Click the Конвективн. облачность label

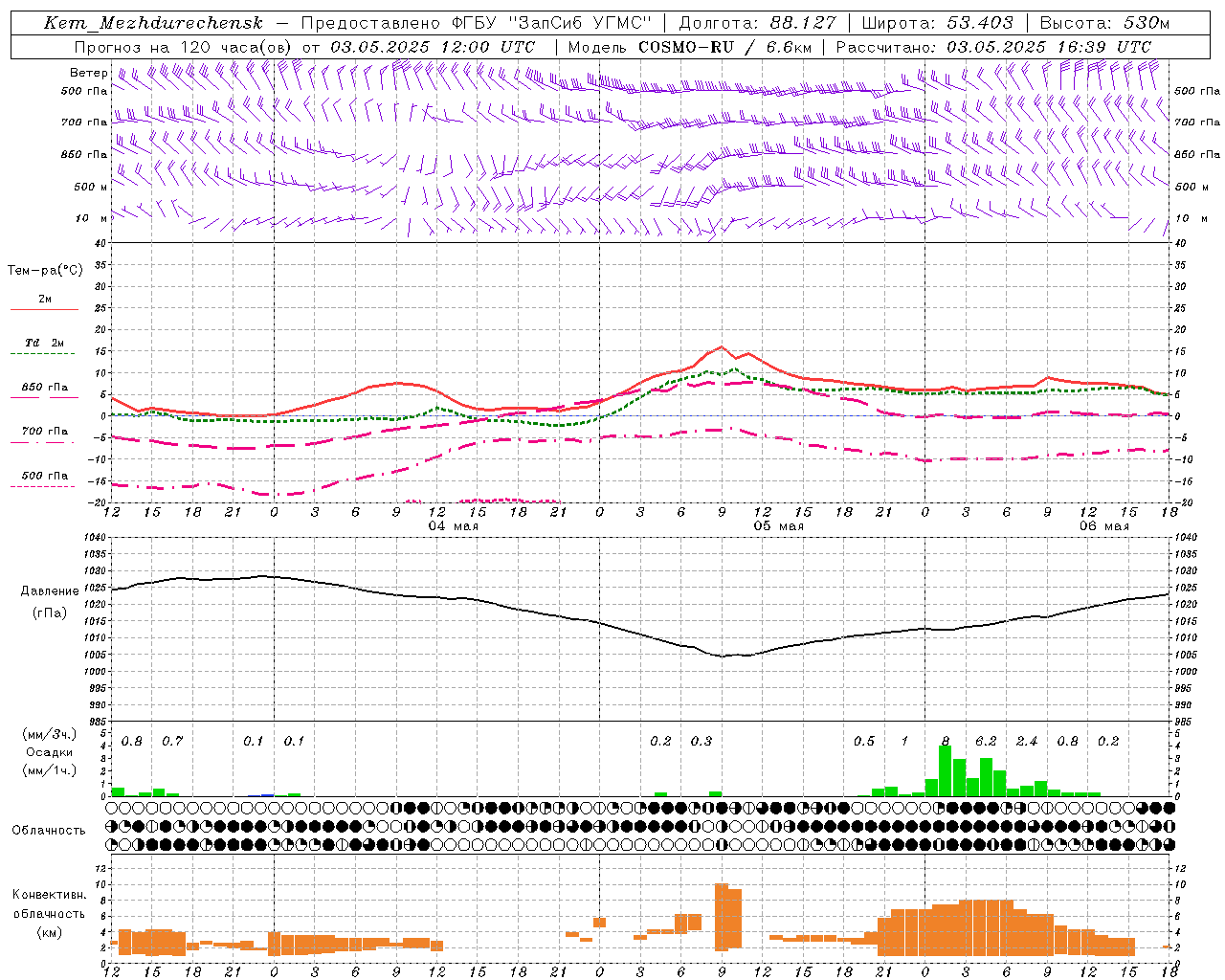(x=49, y=903)
